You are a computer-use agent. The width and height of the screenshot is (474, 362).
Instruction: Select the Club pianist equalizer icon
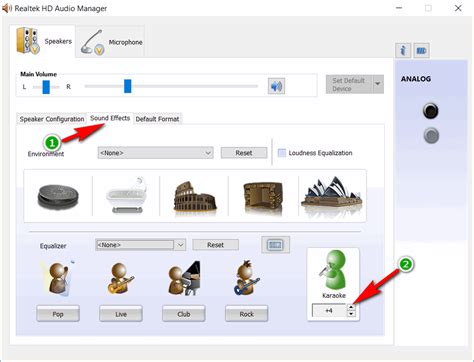[184, 279]
